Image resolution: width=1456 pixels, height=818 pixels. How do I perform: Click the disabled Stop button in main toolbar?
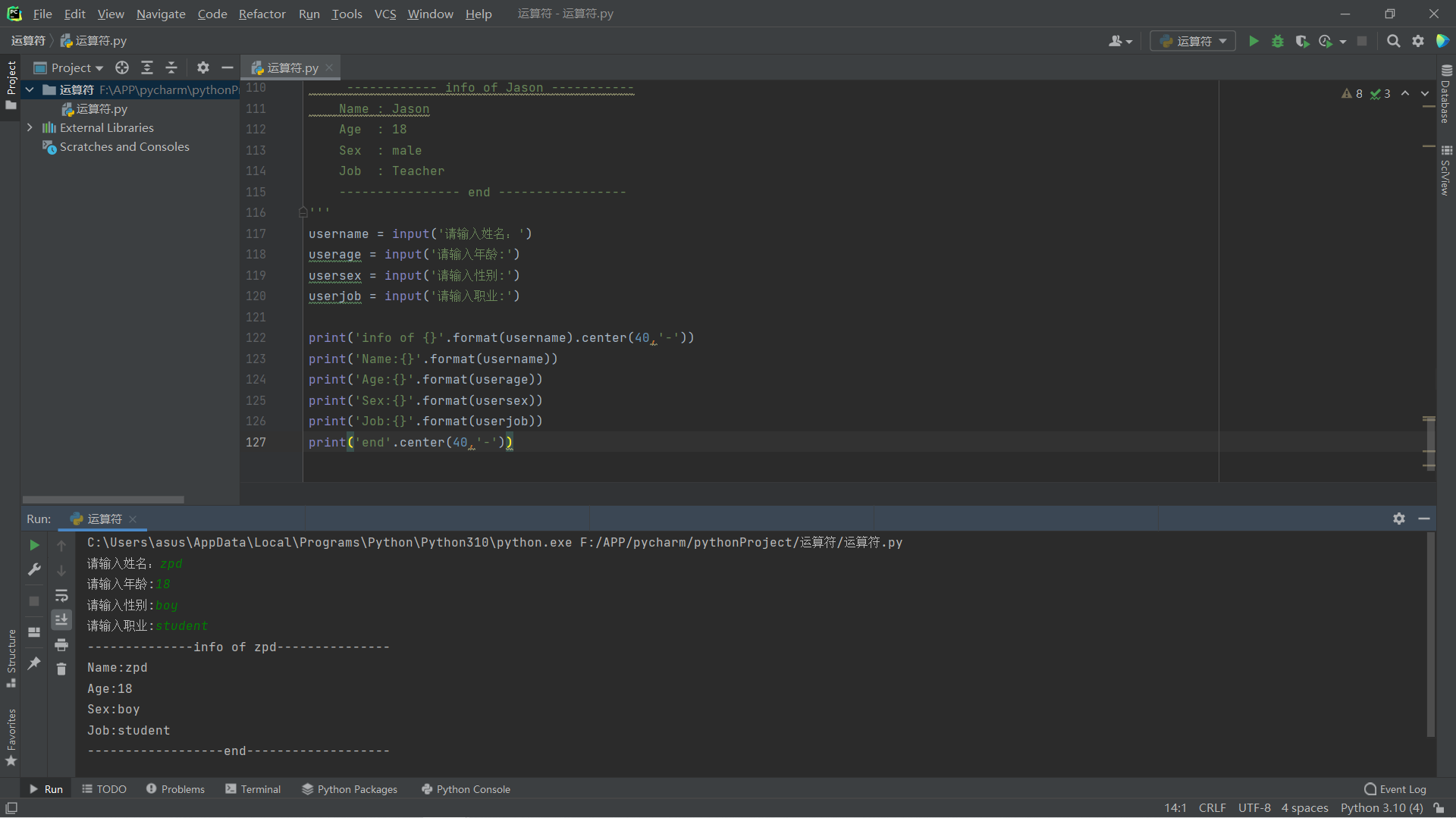(x=1362, y=41)
